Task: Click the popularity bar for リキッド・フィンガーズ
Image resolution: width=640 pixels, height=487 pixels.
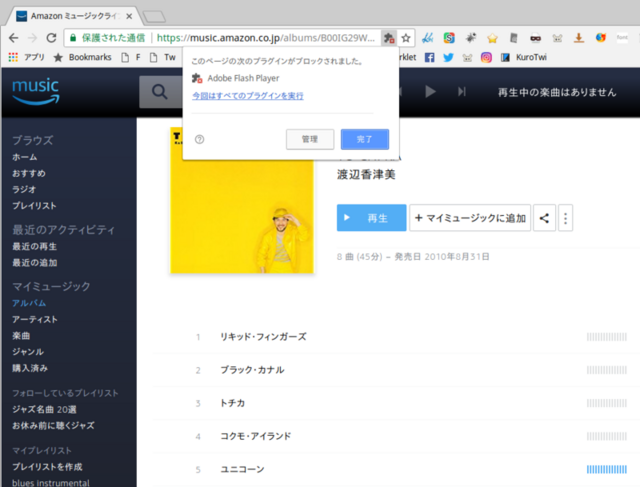Action: click(607, 337)
